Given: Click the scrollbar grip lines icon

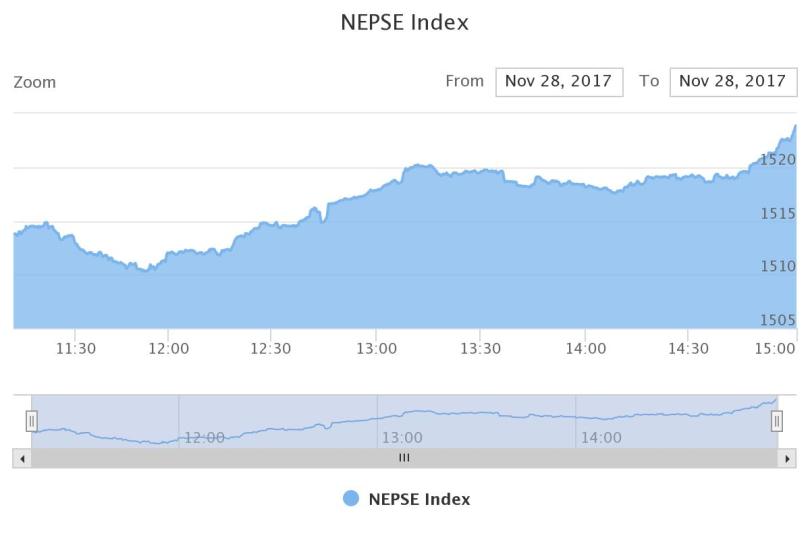Looking at the screenshot, I should point(404,458).
